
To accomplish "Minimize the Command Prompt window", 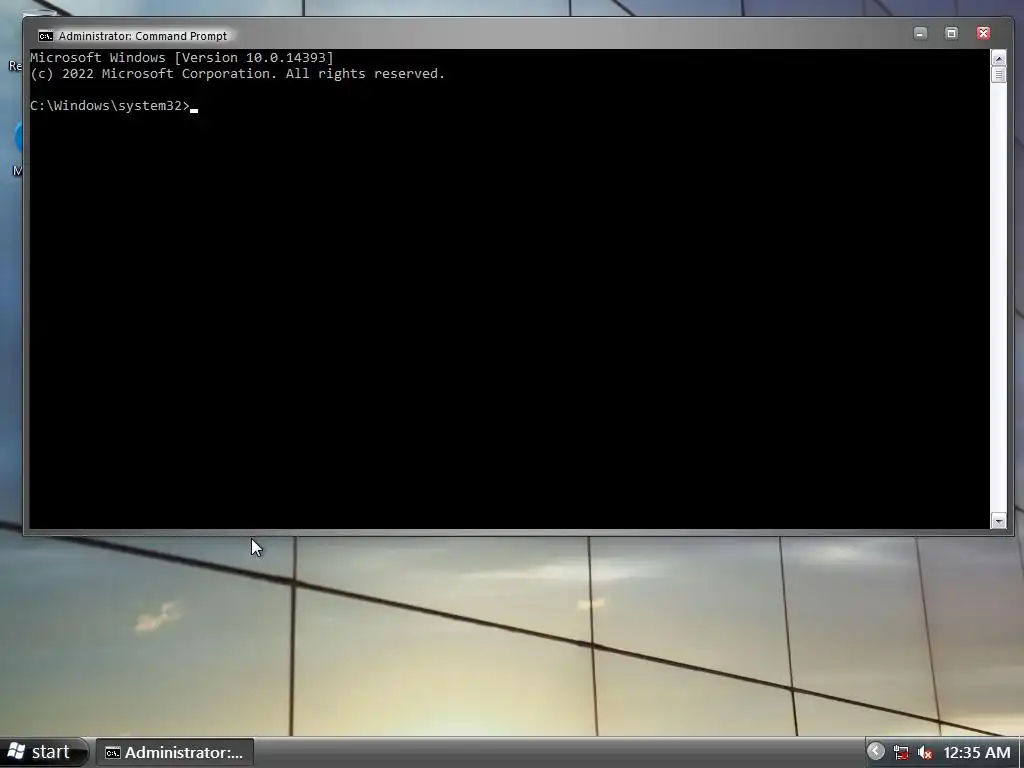I will pyautogui.click(x=920, y=33).
